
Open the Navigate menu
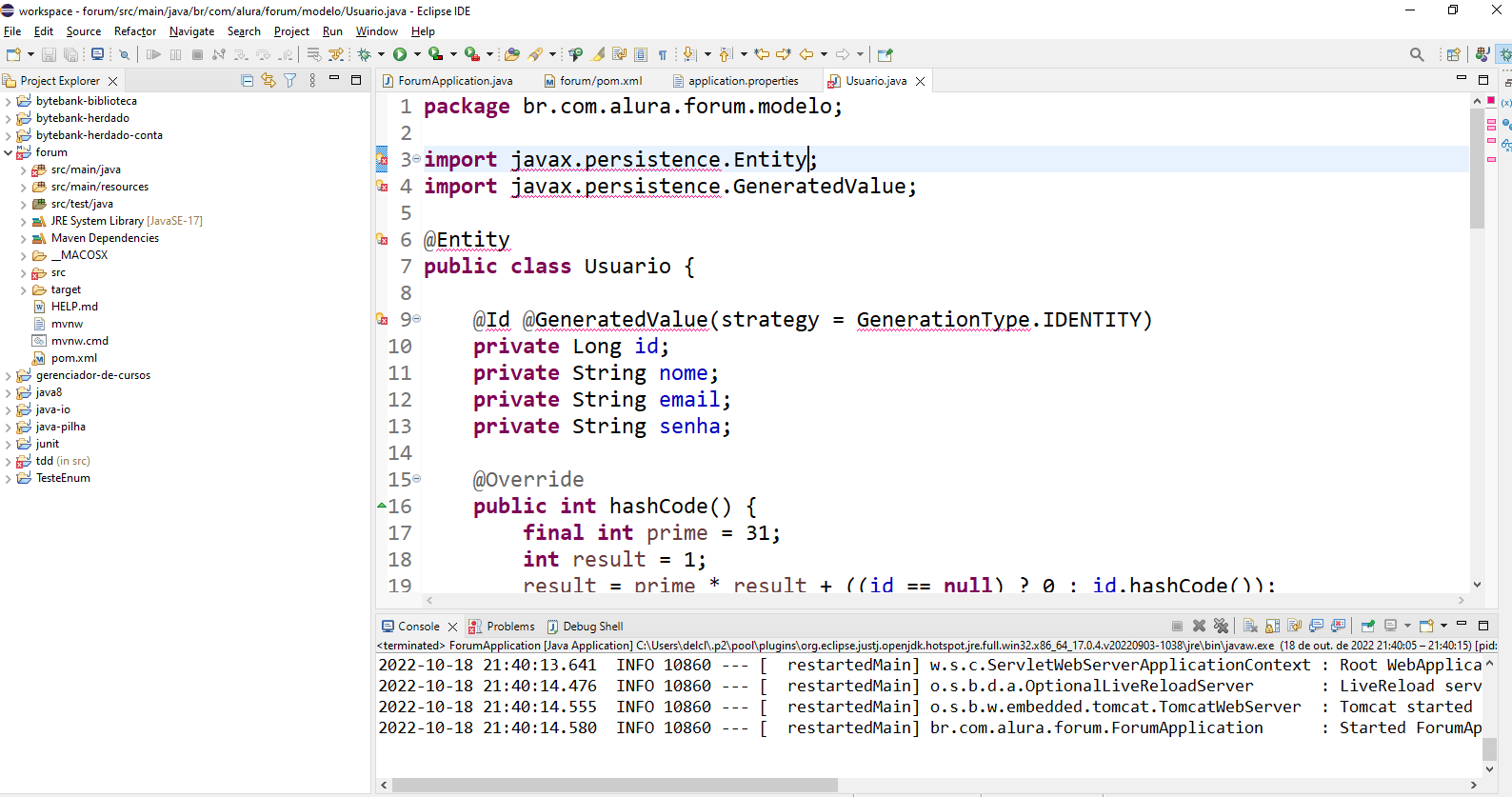pyautogui.click(x=191, y=31)
